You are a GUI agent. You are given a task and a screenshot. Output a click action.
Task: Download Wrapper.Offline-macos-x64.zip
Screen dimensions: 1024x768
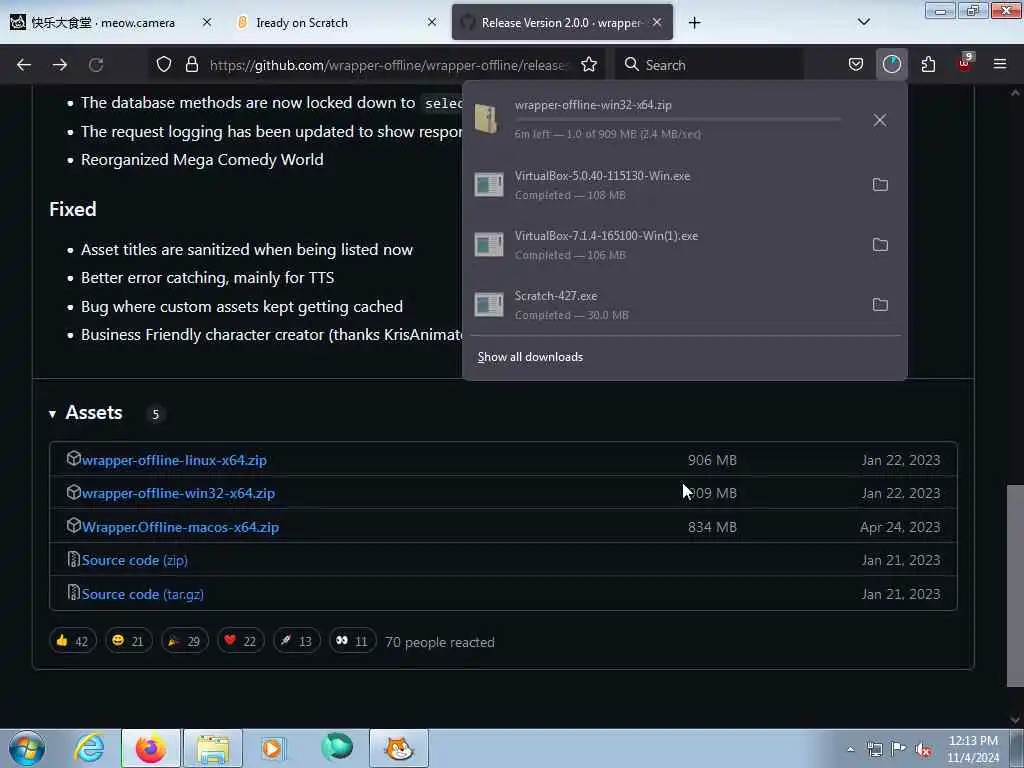tap(180, 527)
